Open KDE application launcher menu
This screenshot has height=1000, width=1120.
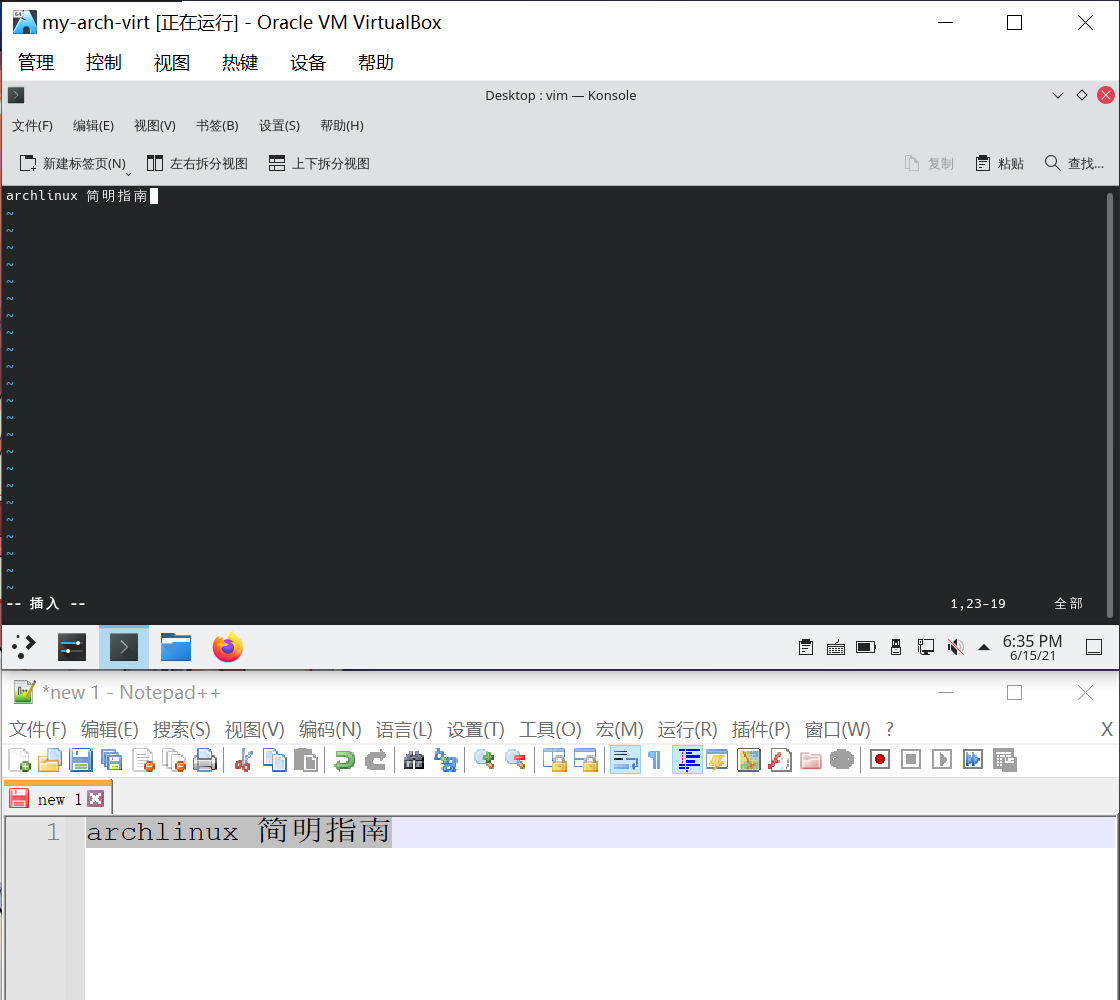[x=24, y=648]
